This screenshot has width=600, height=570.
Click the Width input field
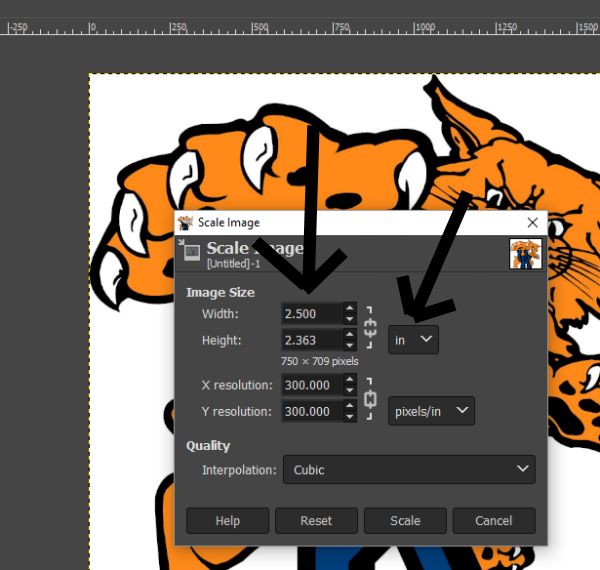312,314
